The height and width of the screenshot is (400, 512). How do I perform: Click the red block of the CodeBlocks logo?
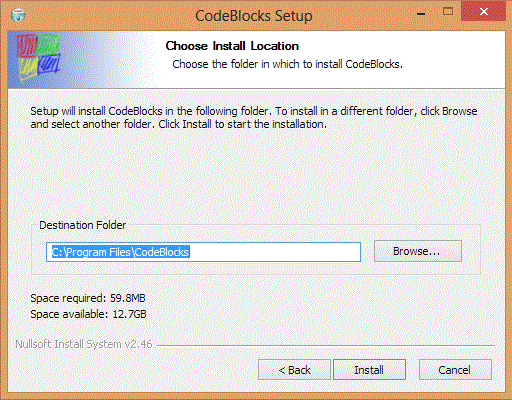[27, 46]
